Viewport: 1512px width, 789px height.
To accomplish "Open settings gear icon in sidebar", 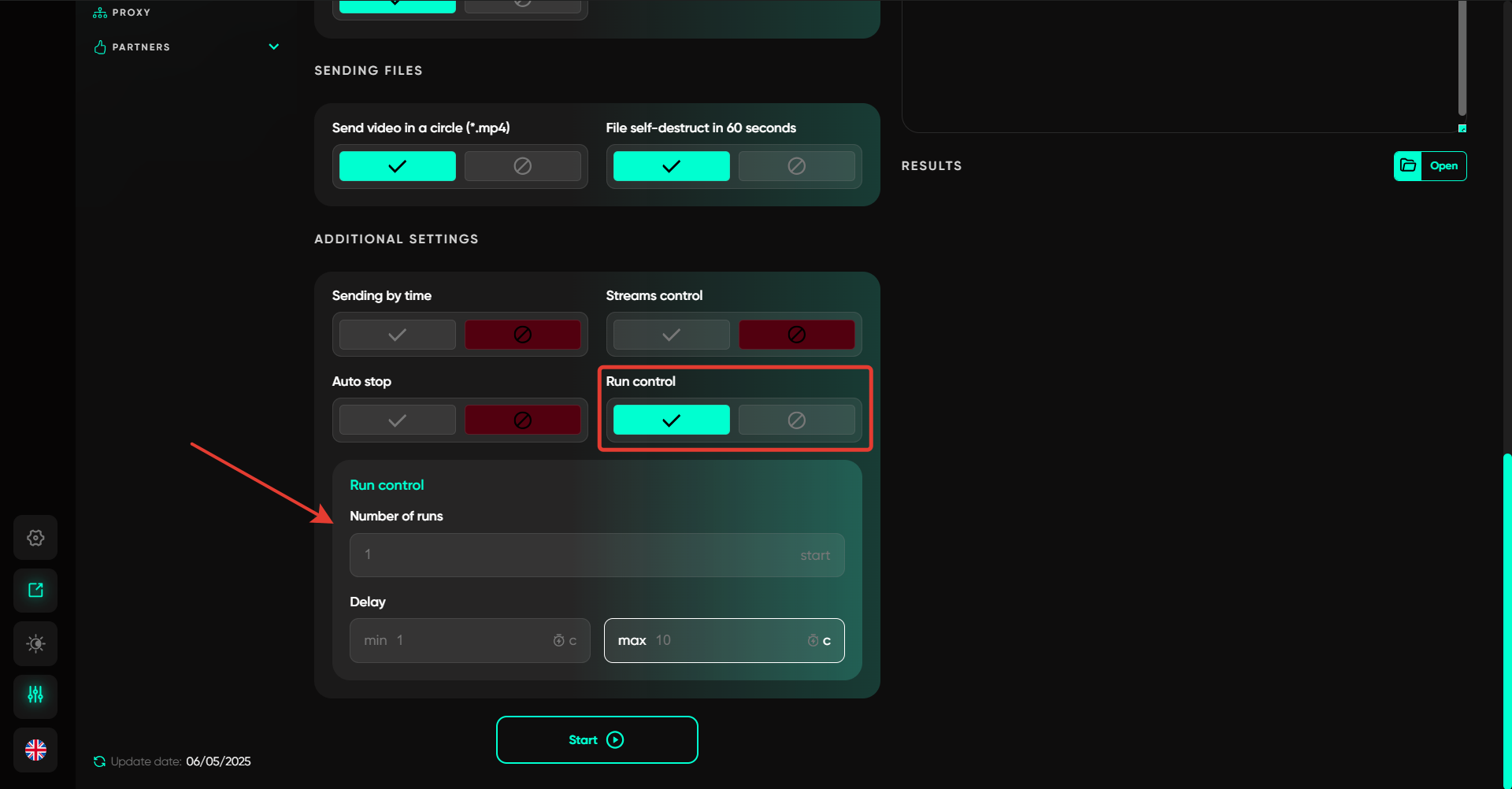I will tap(35, 538).
